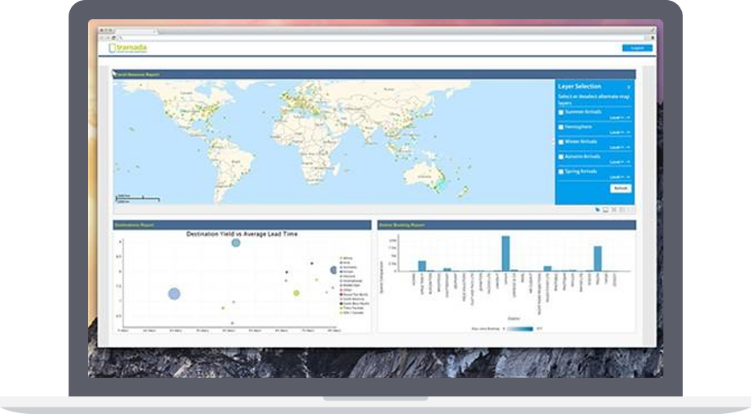
Task: Click the tag icon below the map
Action: click(x=597, y=210)
